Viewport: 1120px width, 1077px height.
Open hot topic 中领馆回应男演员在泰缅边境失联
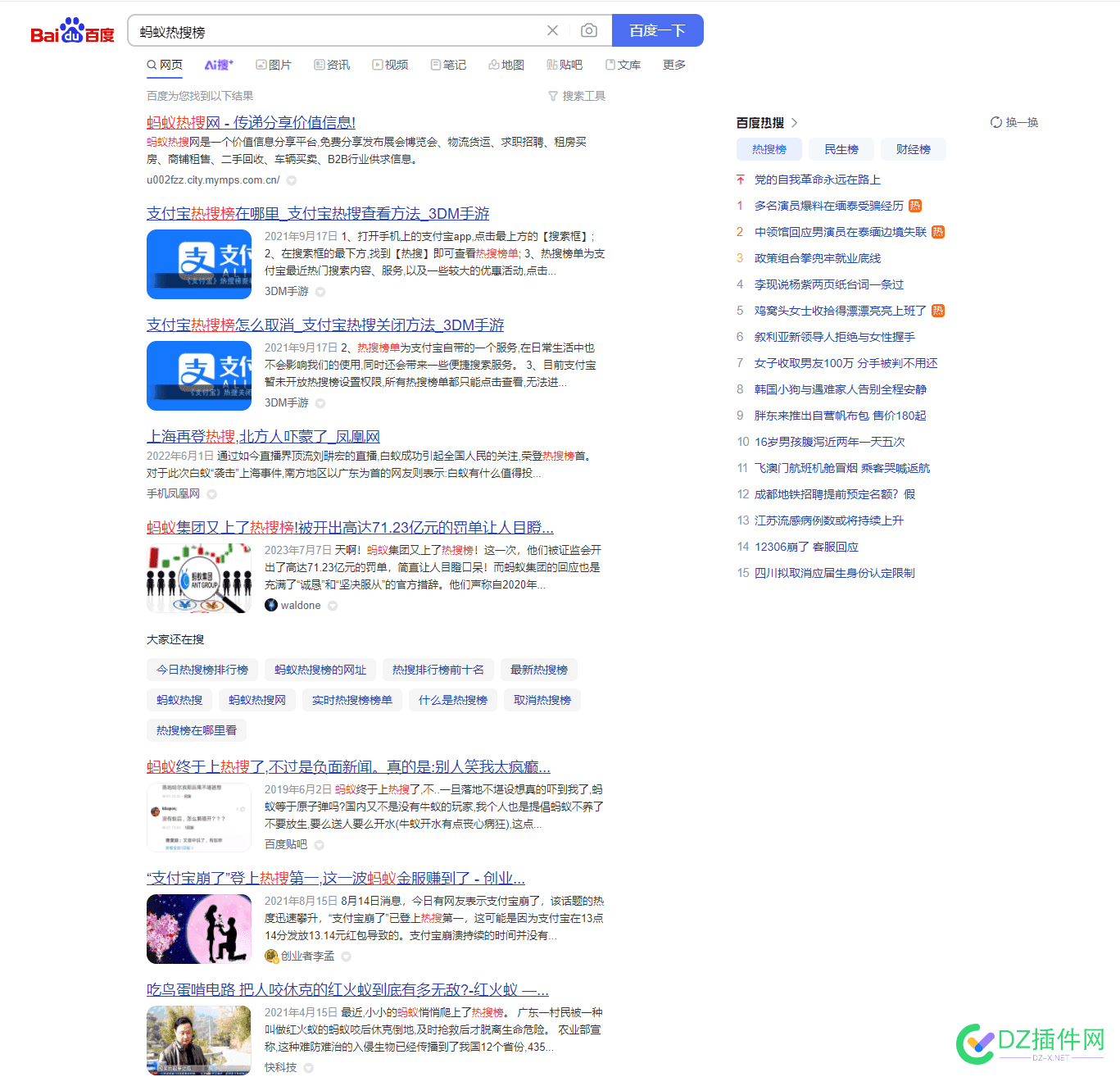tap(841, 232)
